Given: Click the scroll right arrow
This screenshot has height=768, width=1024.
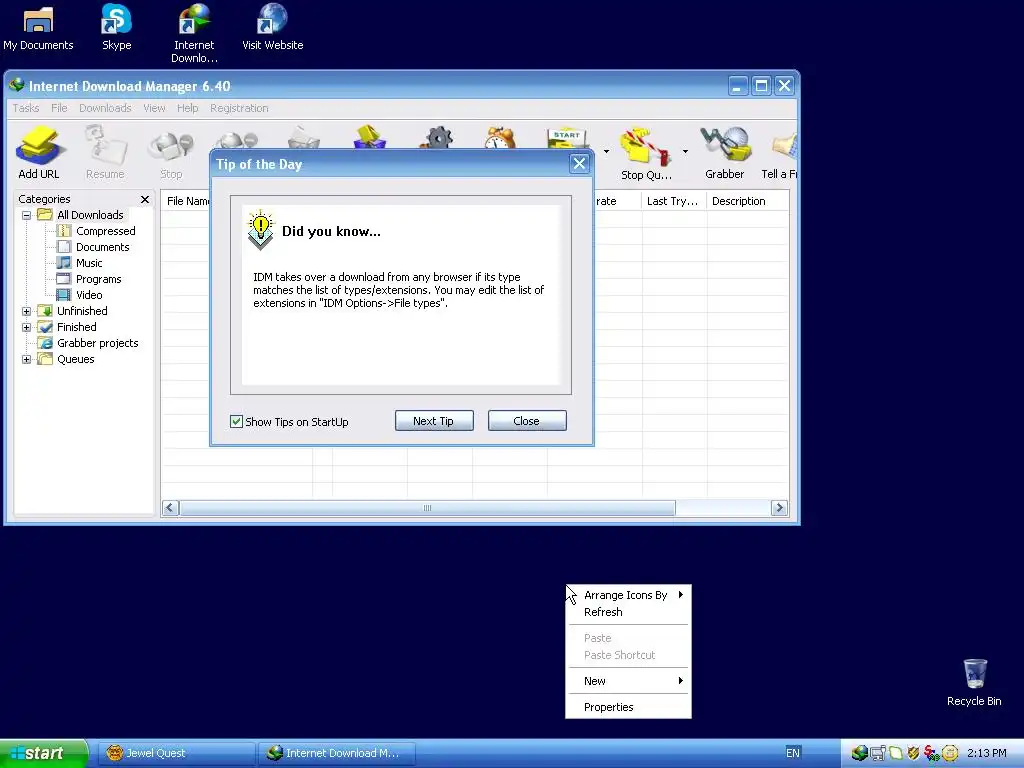Looking at the screenshot, I should coord(779,507).
